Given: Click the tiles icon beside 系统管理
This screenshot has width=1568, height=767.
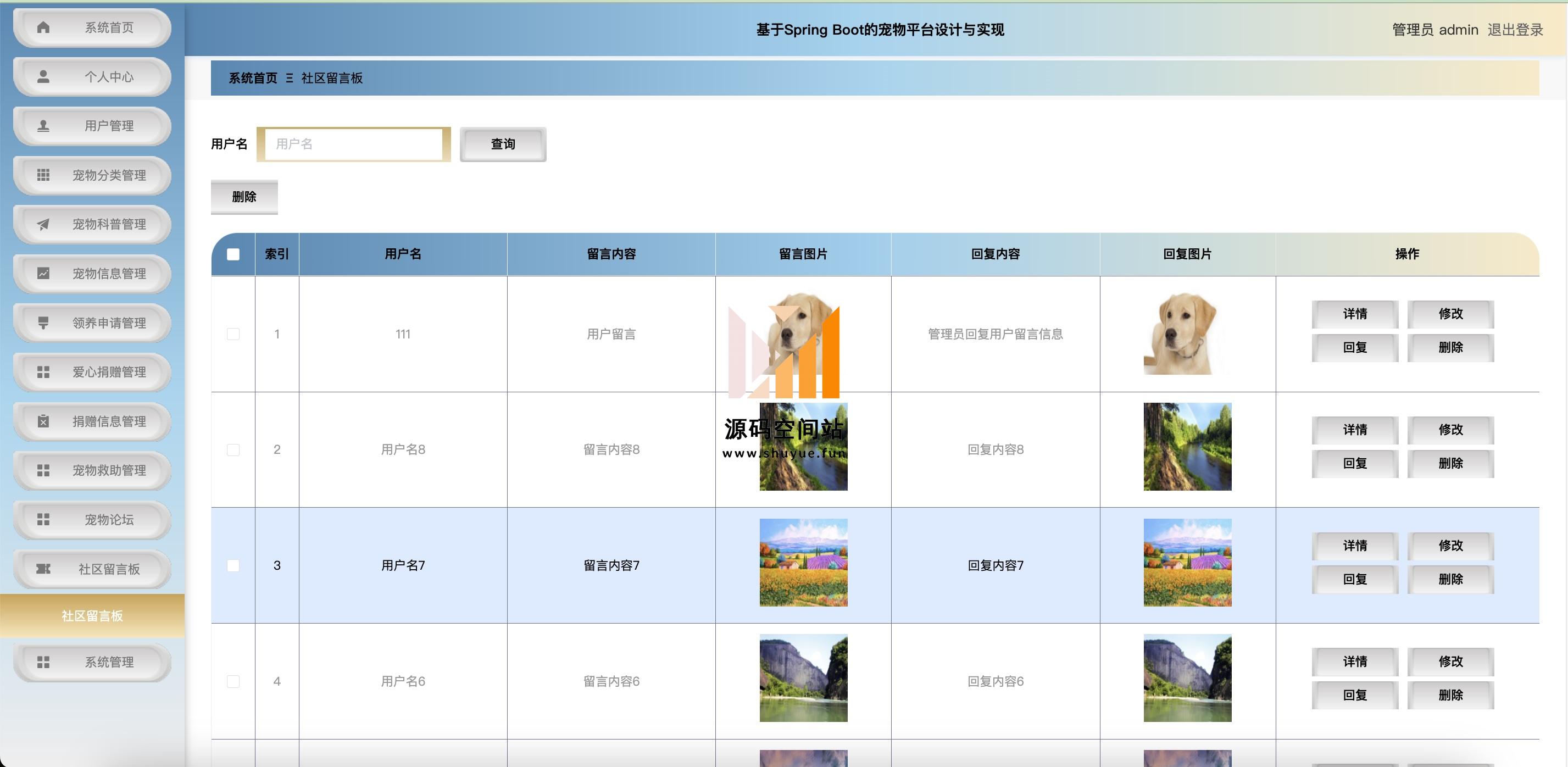Looking at the screenshot, I should [43, 662].
